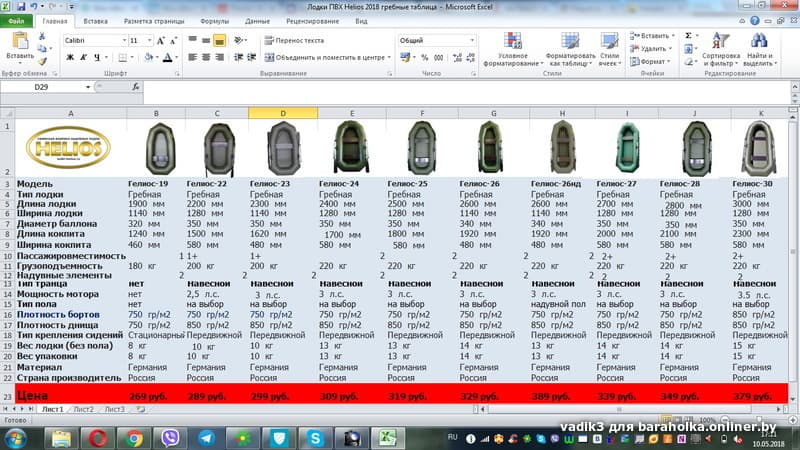Open sheet tab Лист2
Viewport: 800px width, 450px height.
(x=84, y=409)
